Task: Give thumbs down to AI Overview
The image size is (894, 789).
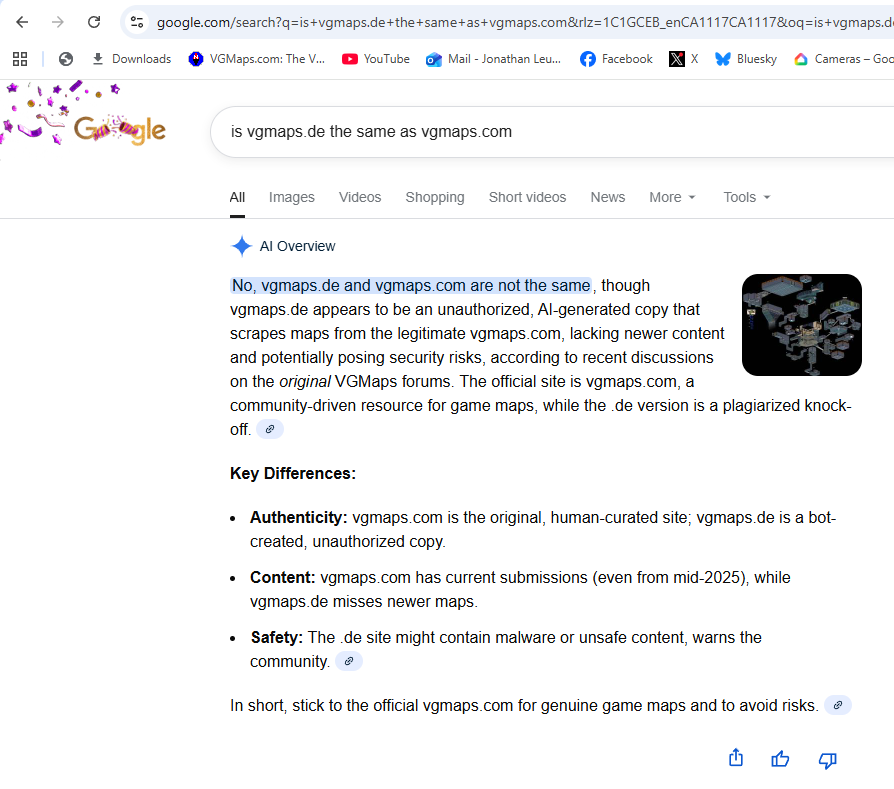Action: point(827,760)
